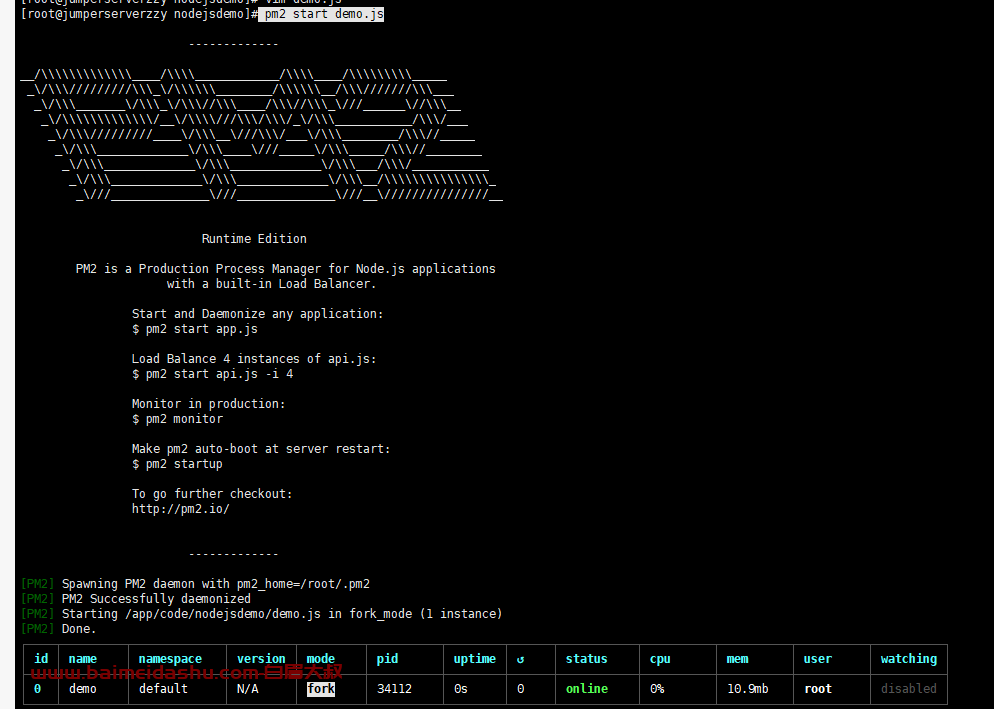Click the 'root' user cell
Screen dimensions: 994x709
pyautogui.click(x=818, y=689)
